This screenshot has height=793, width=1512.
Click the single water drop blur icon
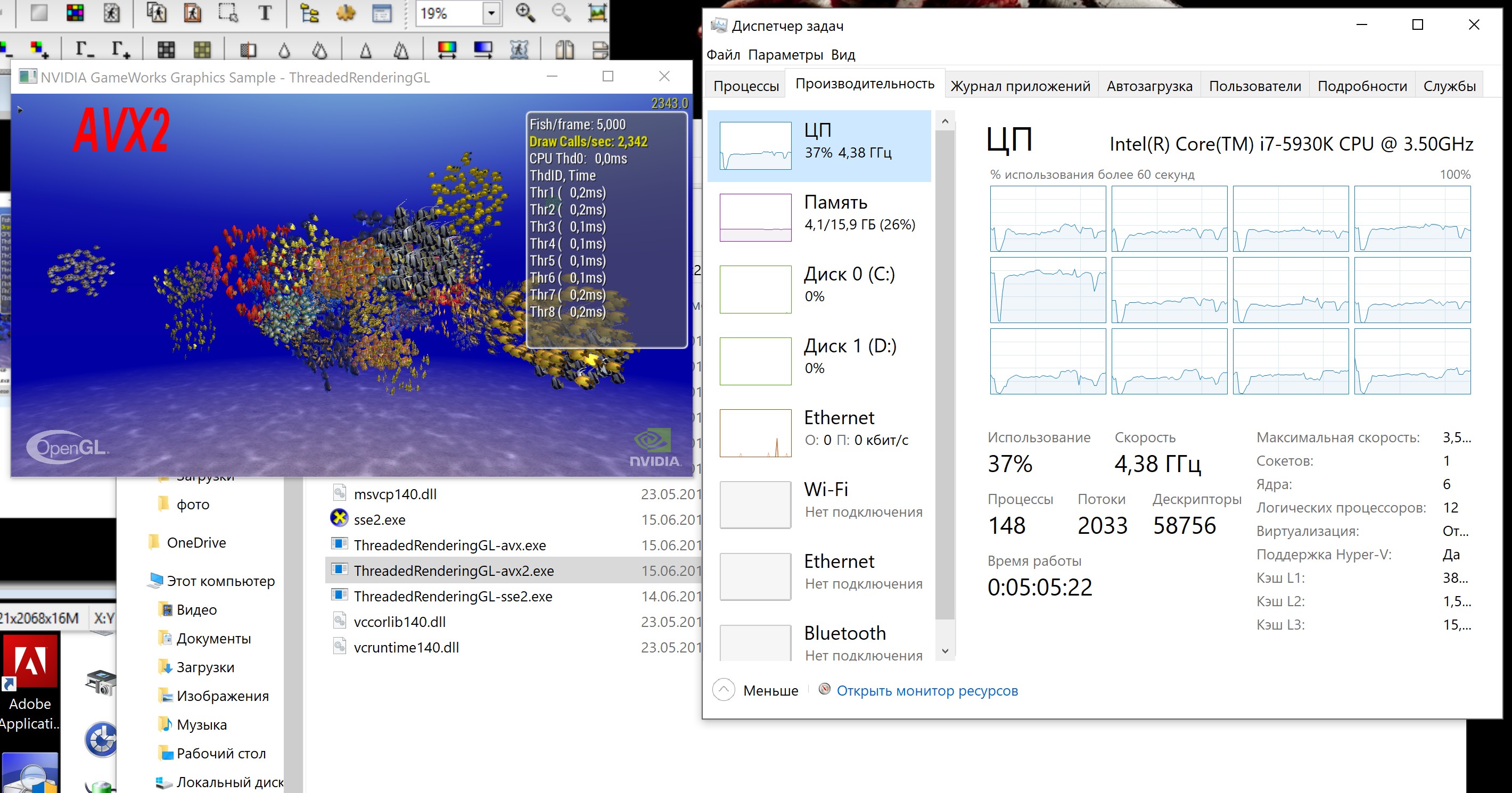point(284,51)
